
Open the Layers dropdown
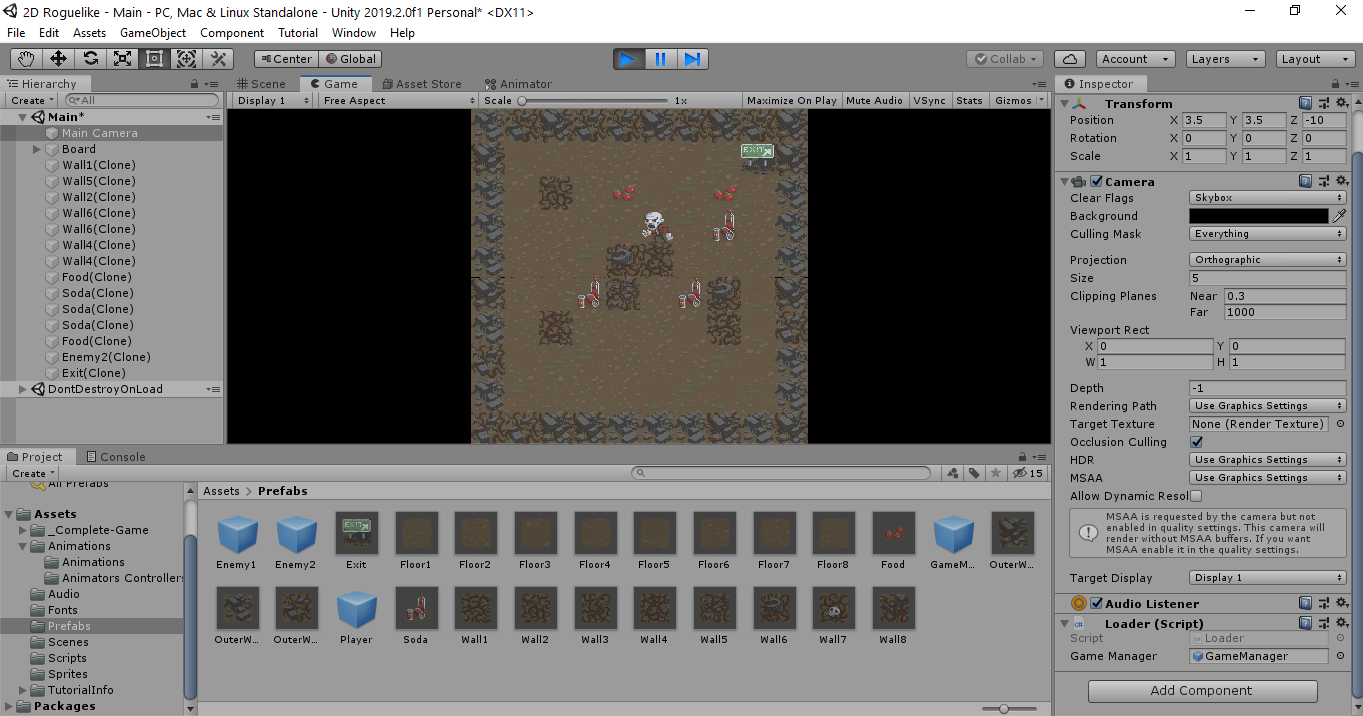coord(1225,59)
